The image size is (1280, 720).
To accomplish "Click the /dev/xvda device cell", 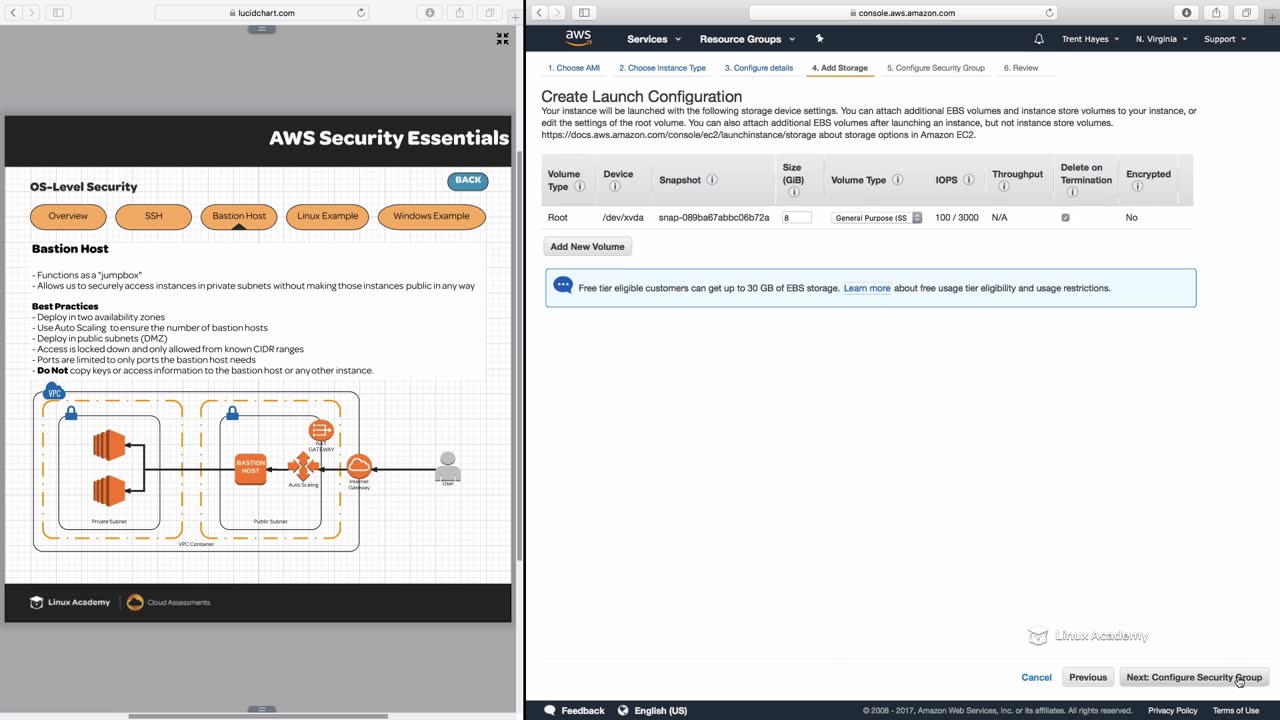I will [x=623, y=217].
